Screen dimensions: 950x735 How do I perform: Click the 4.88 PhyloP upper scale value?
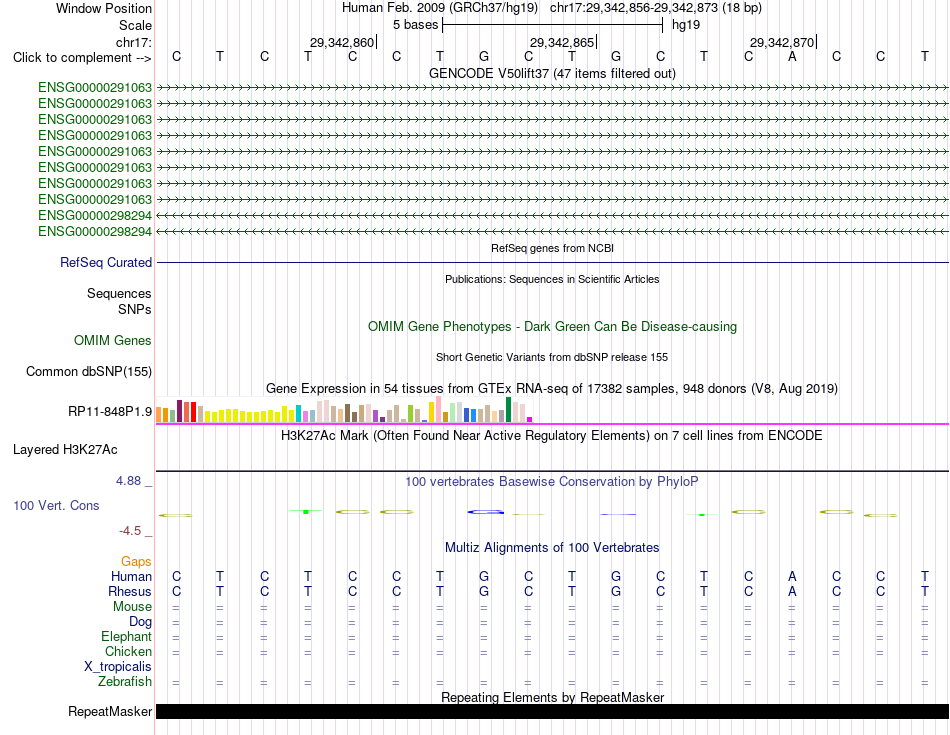point(128,481)
